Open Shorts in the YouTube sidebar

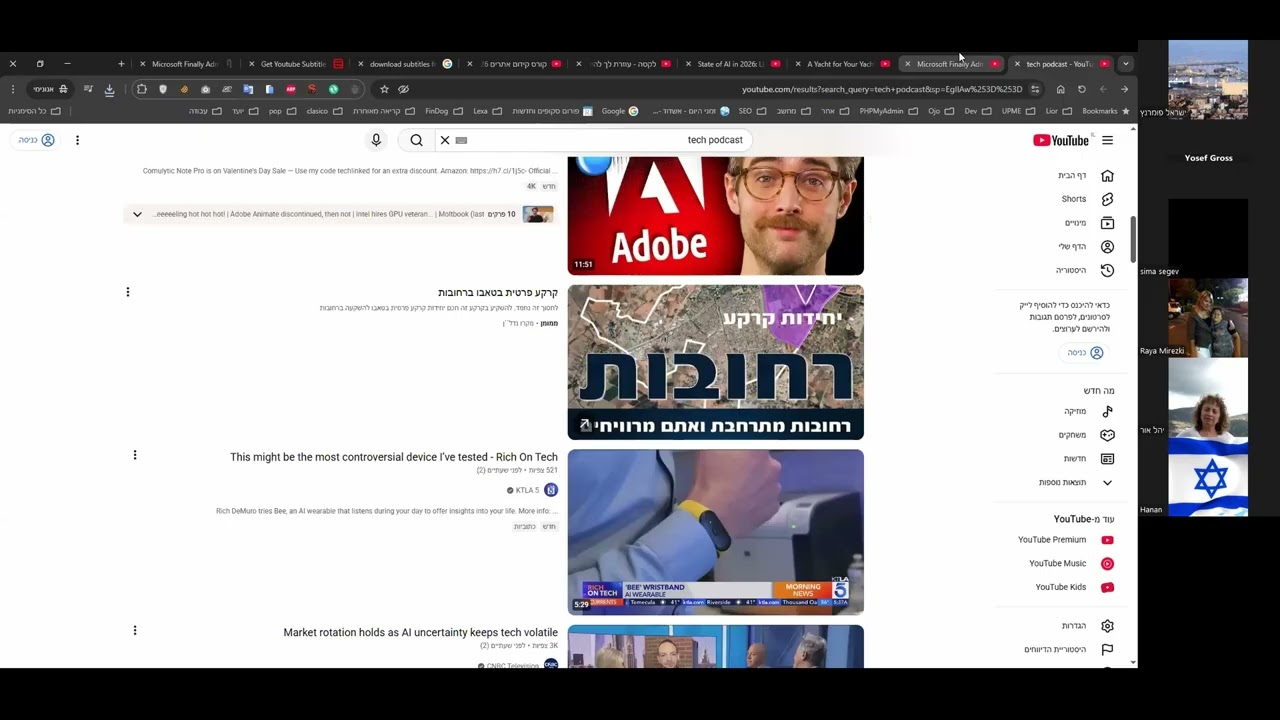pos(1086,199)
